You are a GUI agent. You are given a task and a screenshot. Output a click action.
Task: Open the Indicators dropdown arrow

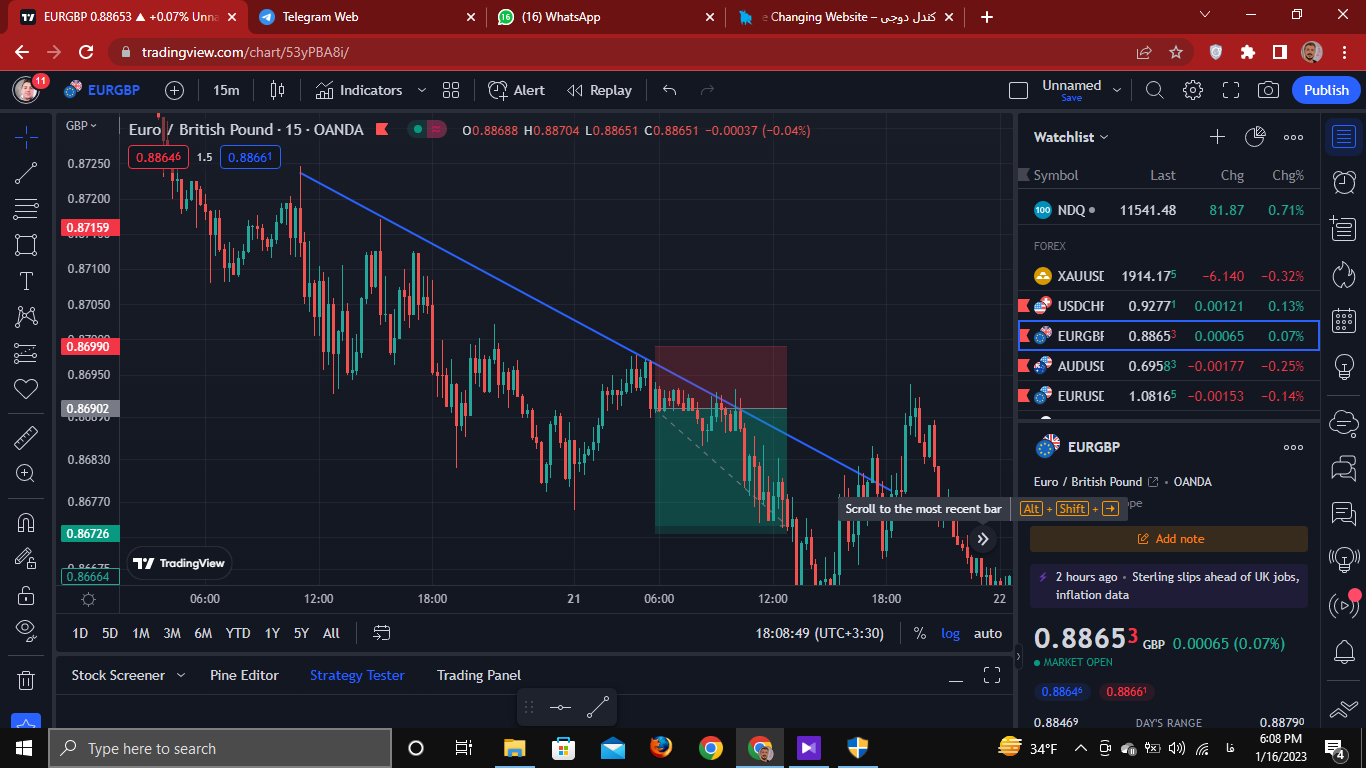[421, 90]
